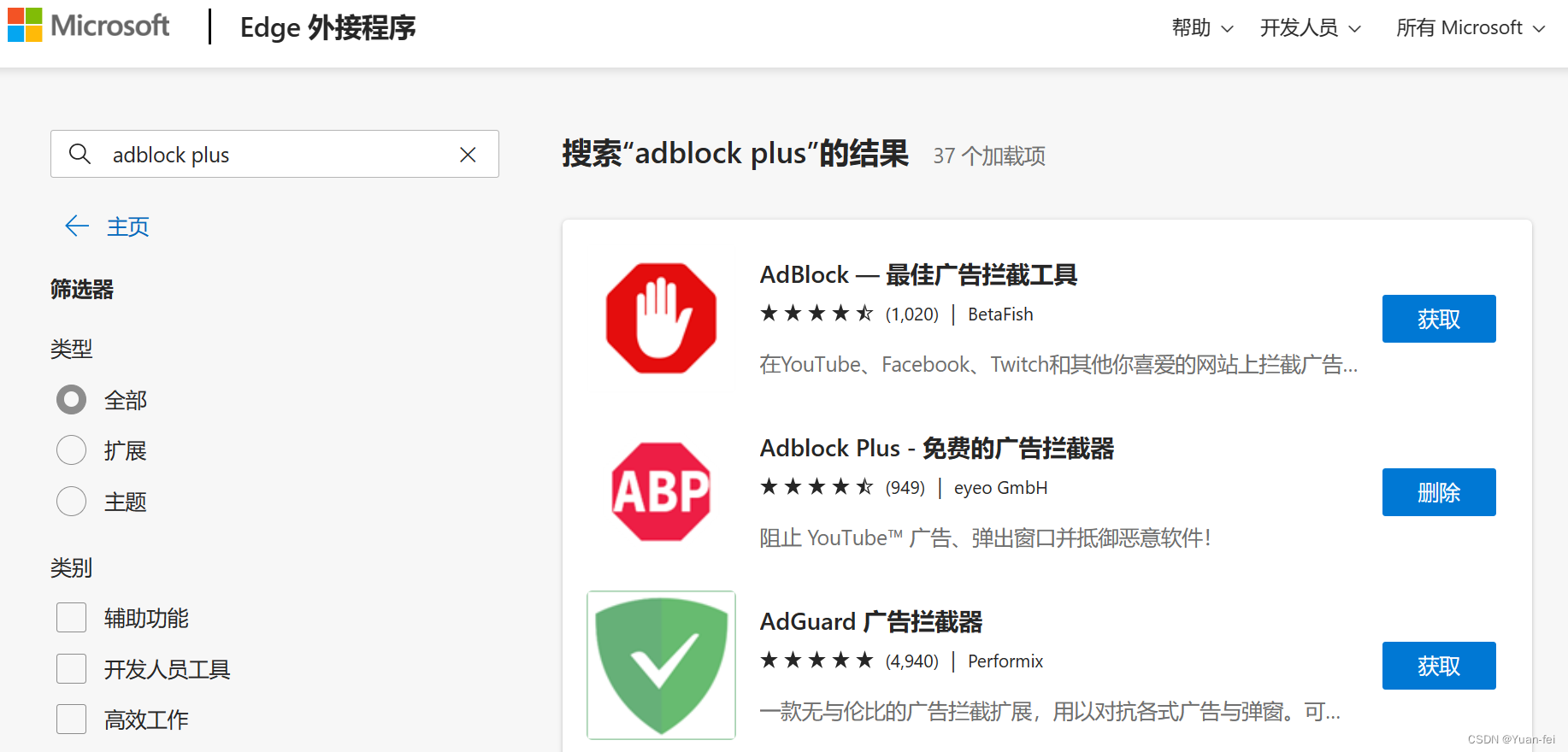Open the Edge 外接程序 home title
This screenshot has width=1568, height=752.
coord(327,28)
